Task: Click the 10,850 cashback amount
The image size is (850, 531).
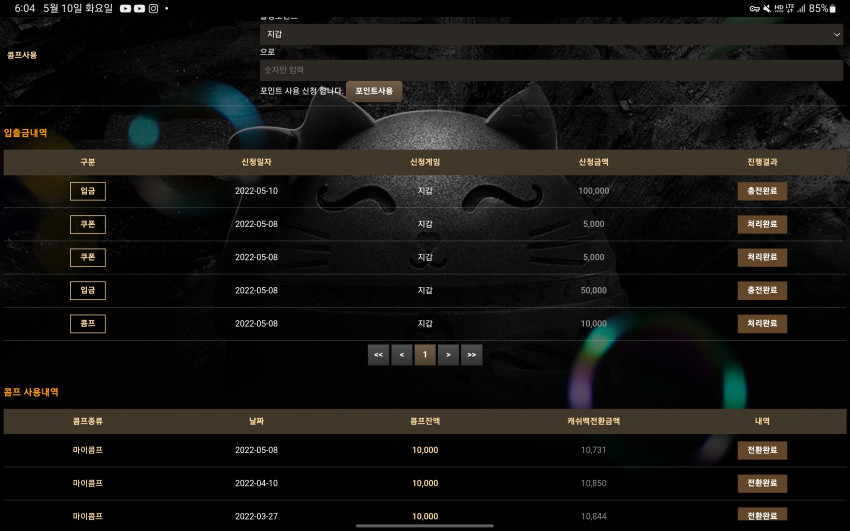Action: click(x=594, y=483)
